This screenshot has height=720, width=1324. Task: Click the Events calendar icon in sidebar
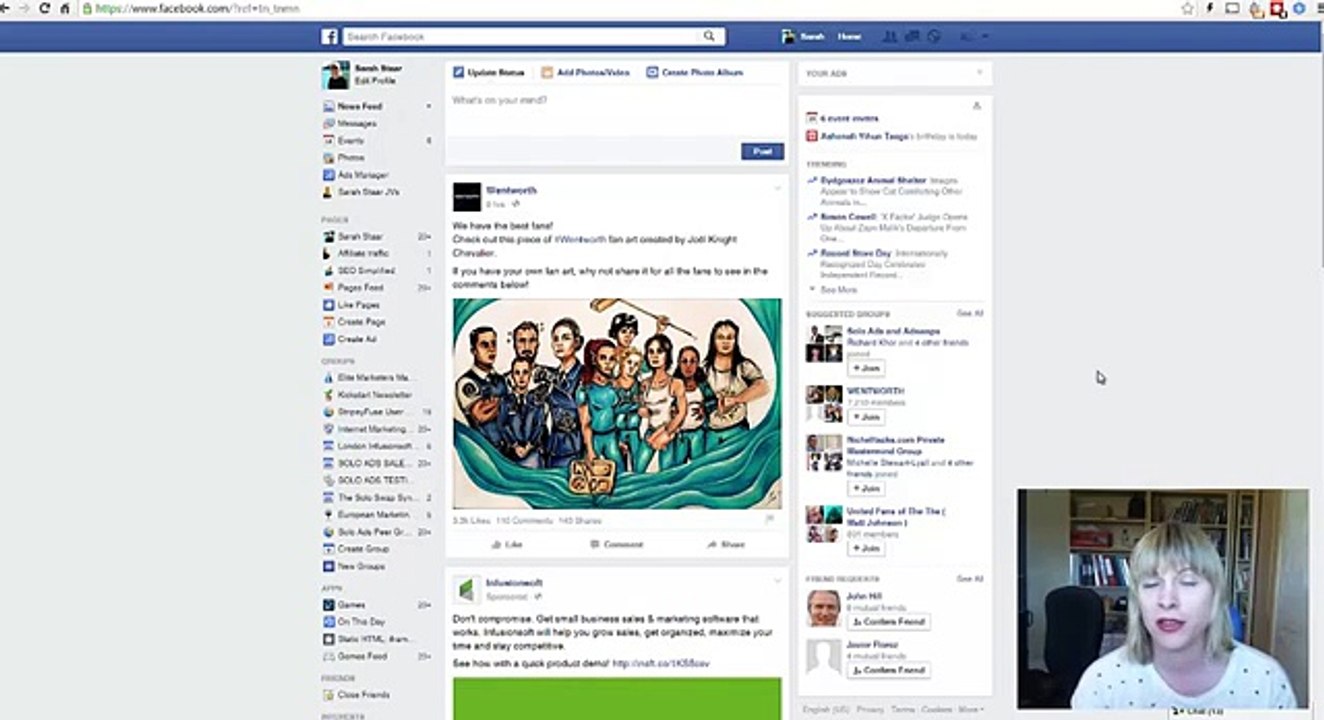click(x=328, y=141)
